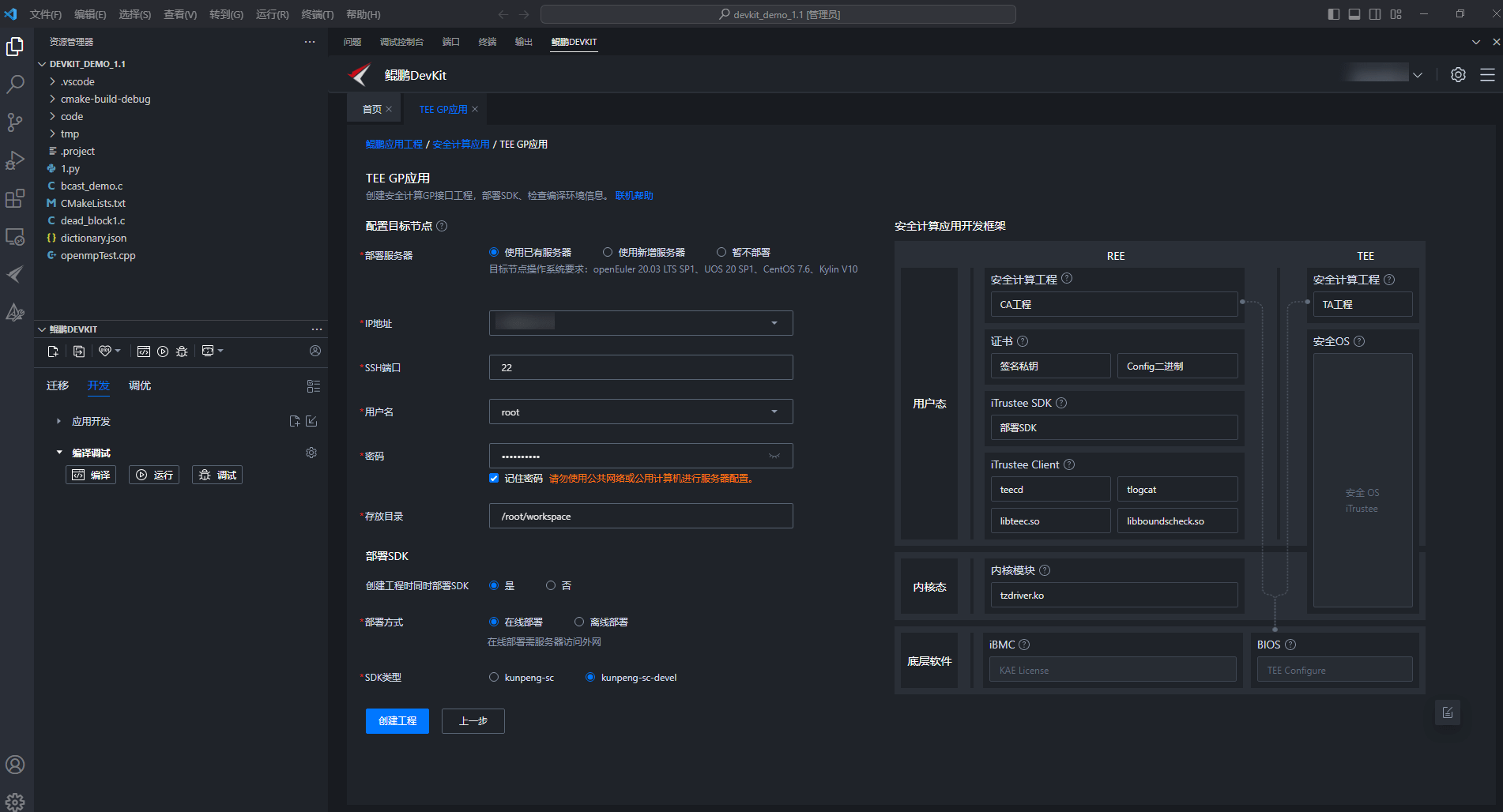Open the Accounts icon in the activity bar
Viewport: 1503px width, 812px height.
coord(15,765)
